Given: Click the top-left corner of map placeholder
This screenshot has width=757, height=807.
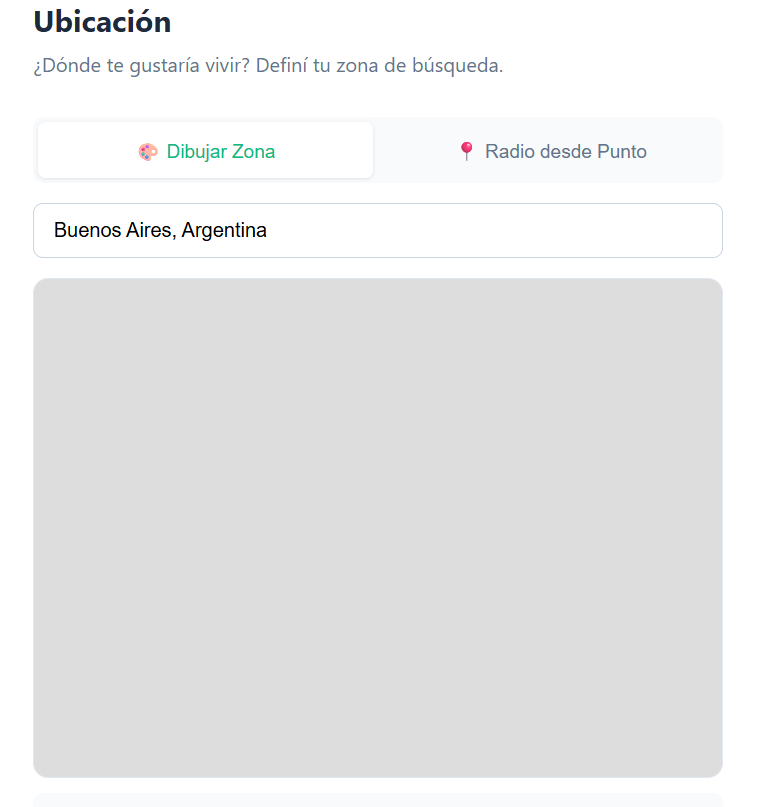Looking at the screenshot, I should pos(44,289).
